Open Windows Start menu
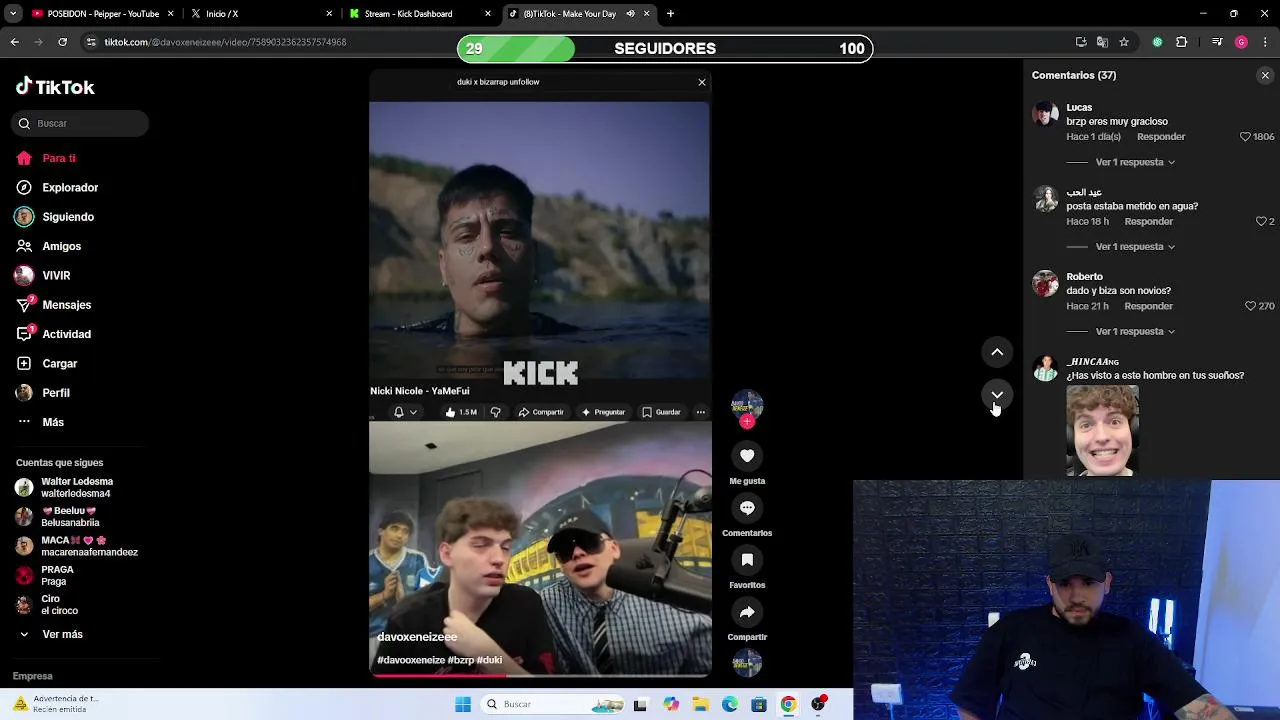 [x=462, y=704]
